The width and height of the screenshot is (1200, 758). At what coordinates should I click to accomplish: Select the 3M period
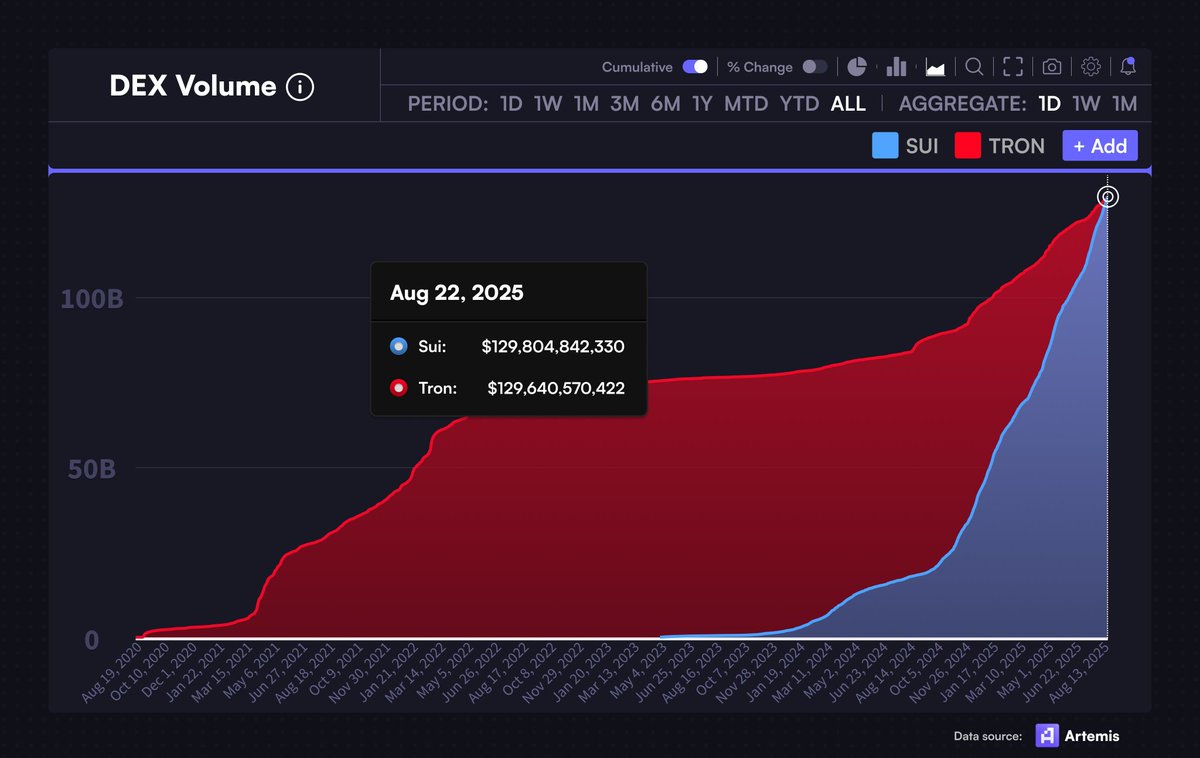(x=625, y=104)
